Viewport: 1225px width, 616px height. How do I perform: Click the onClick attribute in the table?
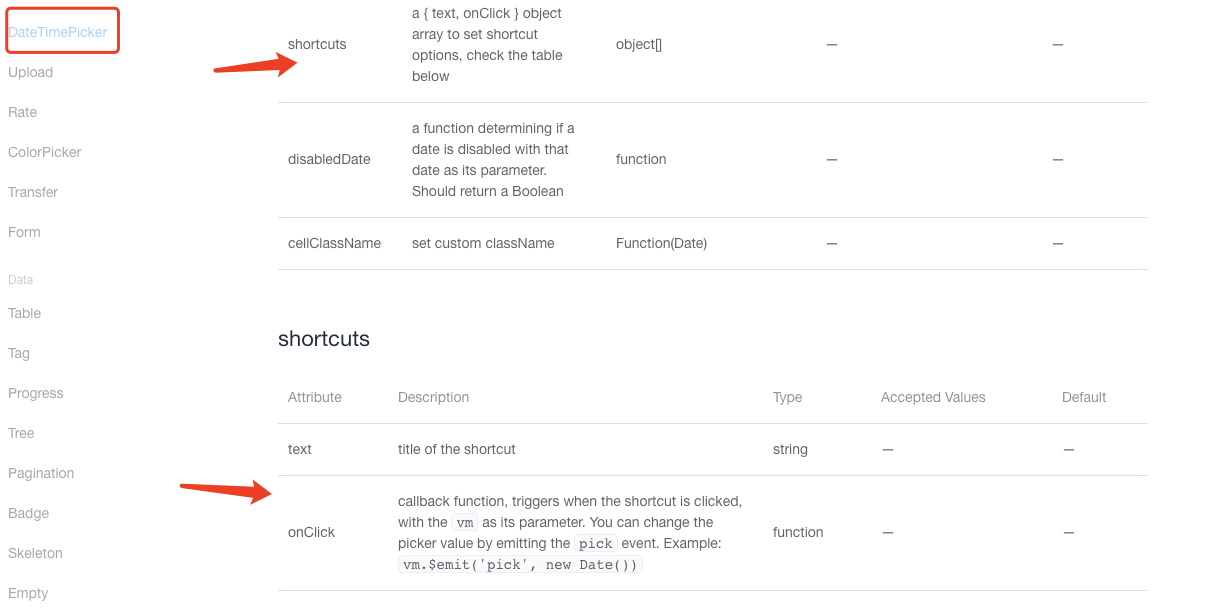pyautogui.click(x=311, y=532)
